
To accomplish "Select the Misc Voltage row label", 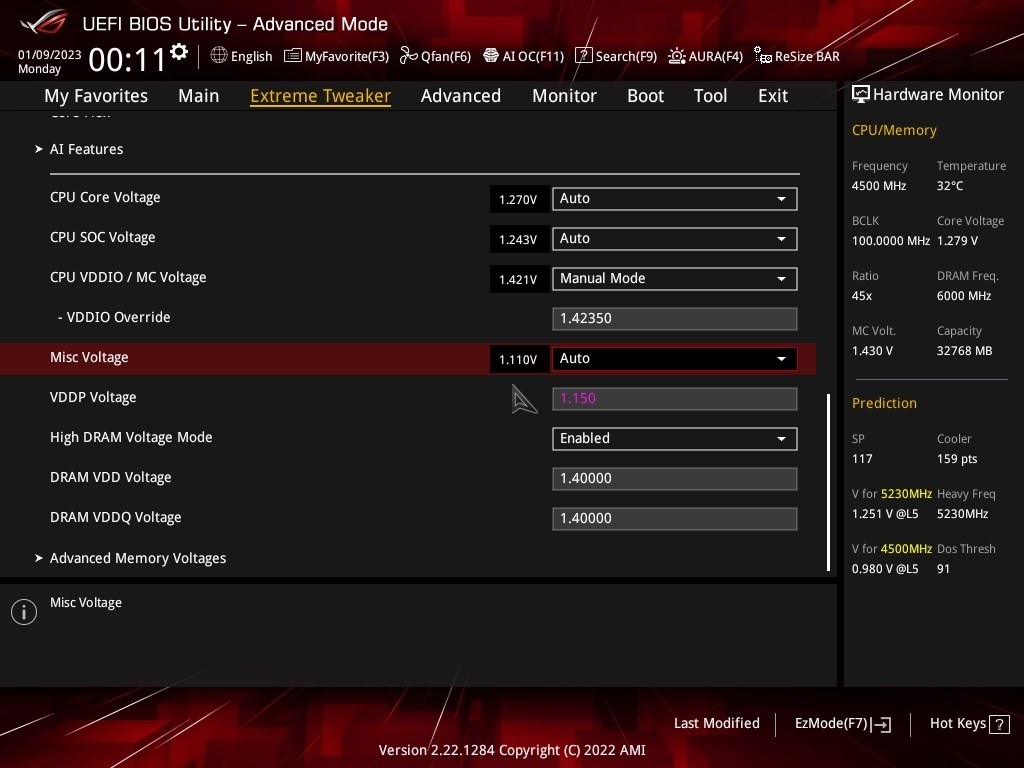I will (x=89, y=358).
